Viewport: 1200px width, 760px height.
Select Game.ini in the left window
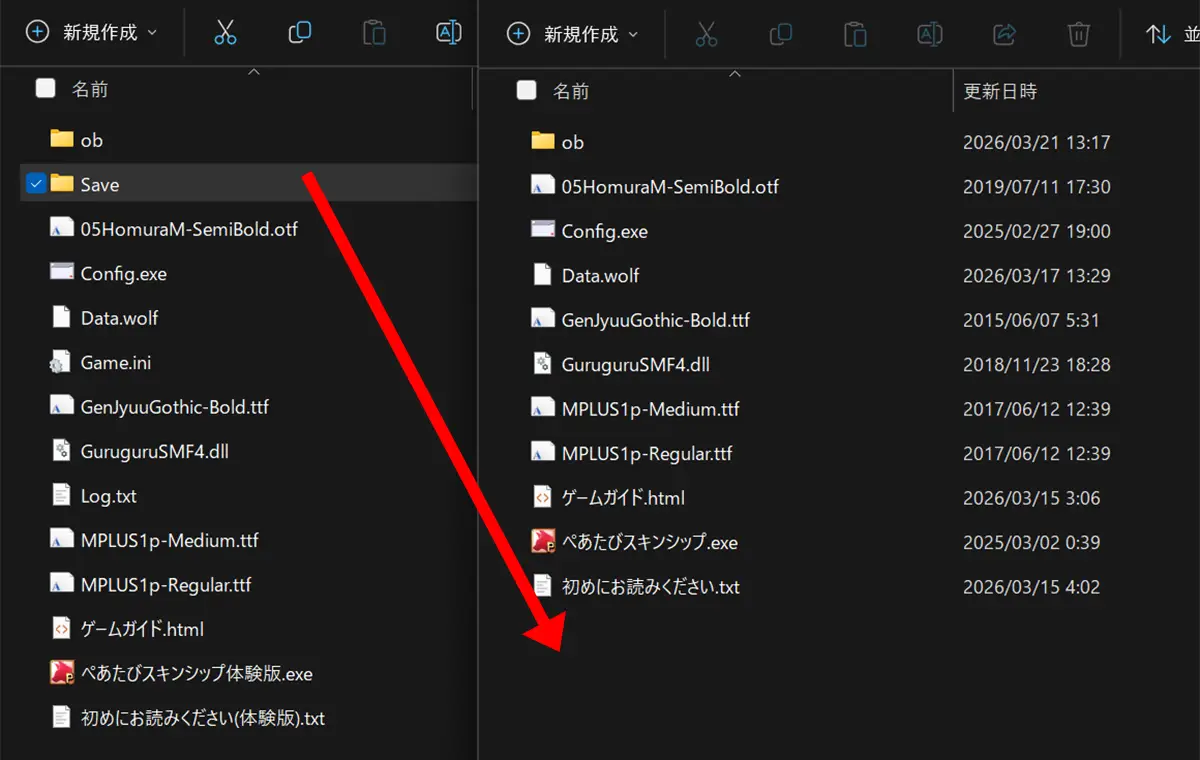pyautogui.click(x=115, y=363)
